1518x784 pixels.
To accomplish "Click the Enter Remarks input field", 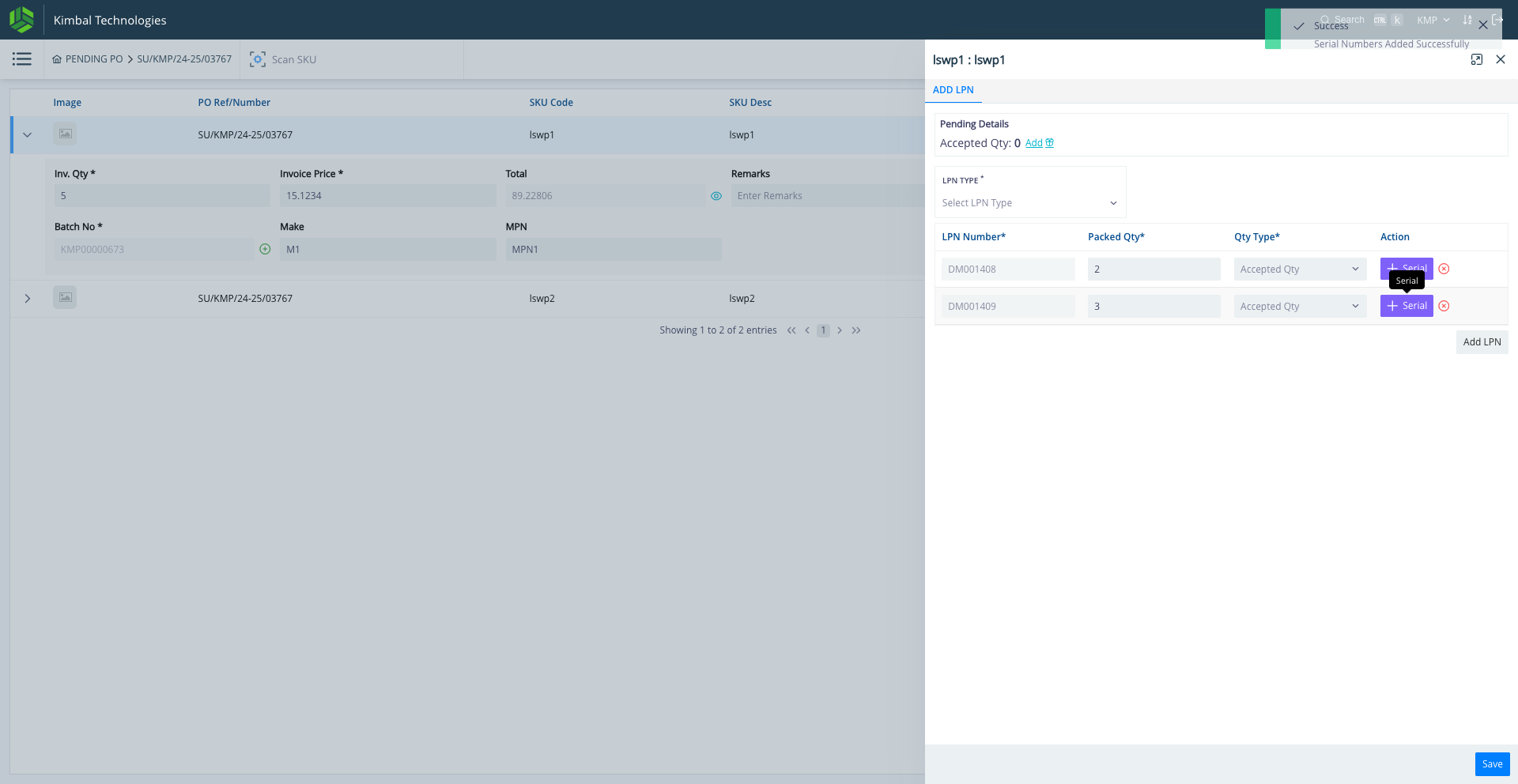I will click(827, 196).
